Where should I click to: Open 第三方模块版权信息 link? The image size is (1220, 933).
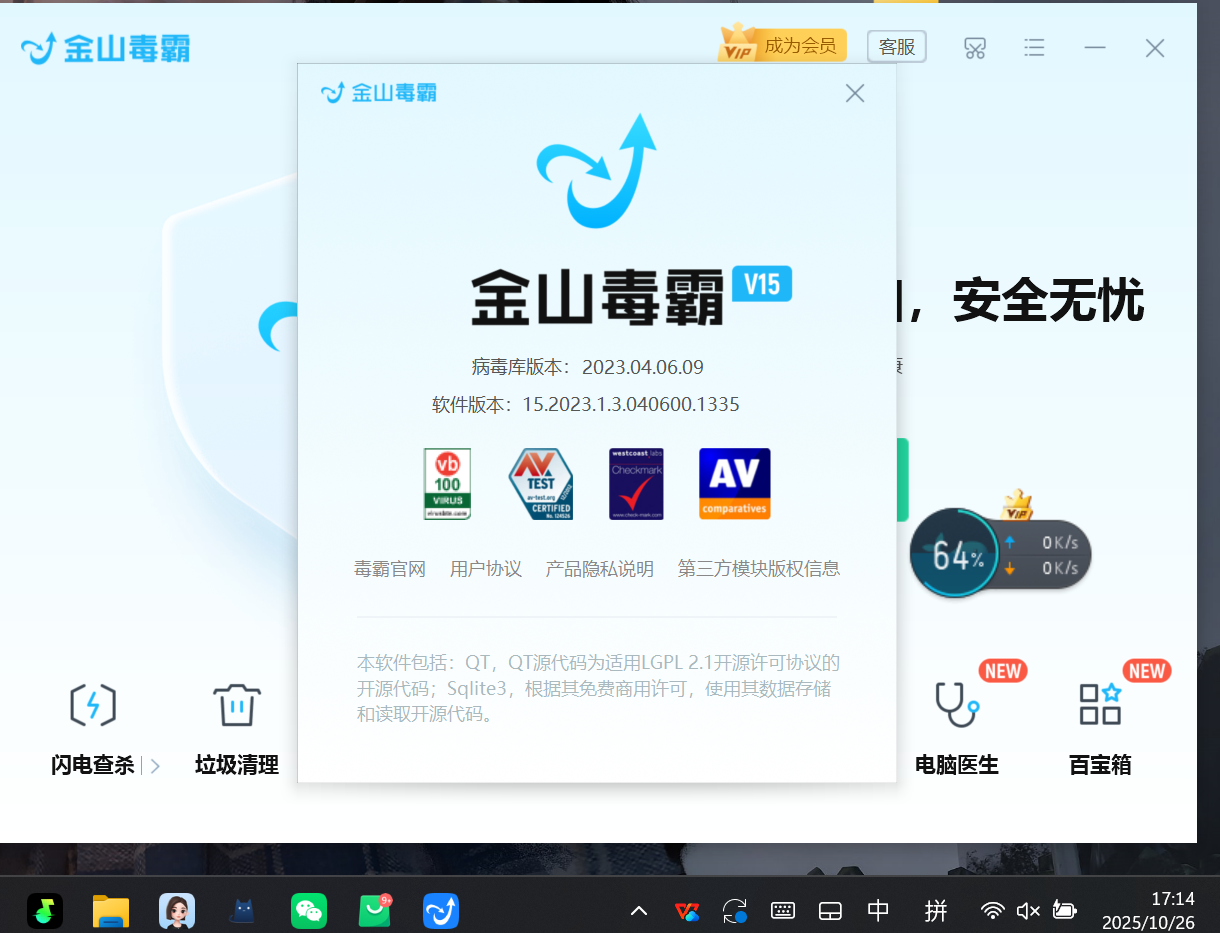tap(759, 569)
